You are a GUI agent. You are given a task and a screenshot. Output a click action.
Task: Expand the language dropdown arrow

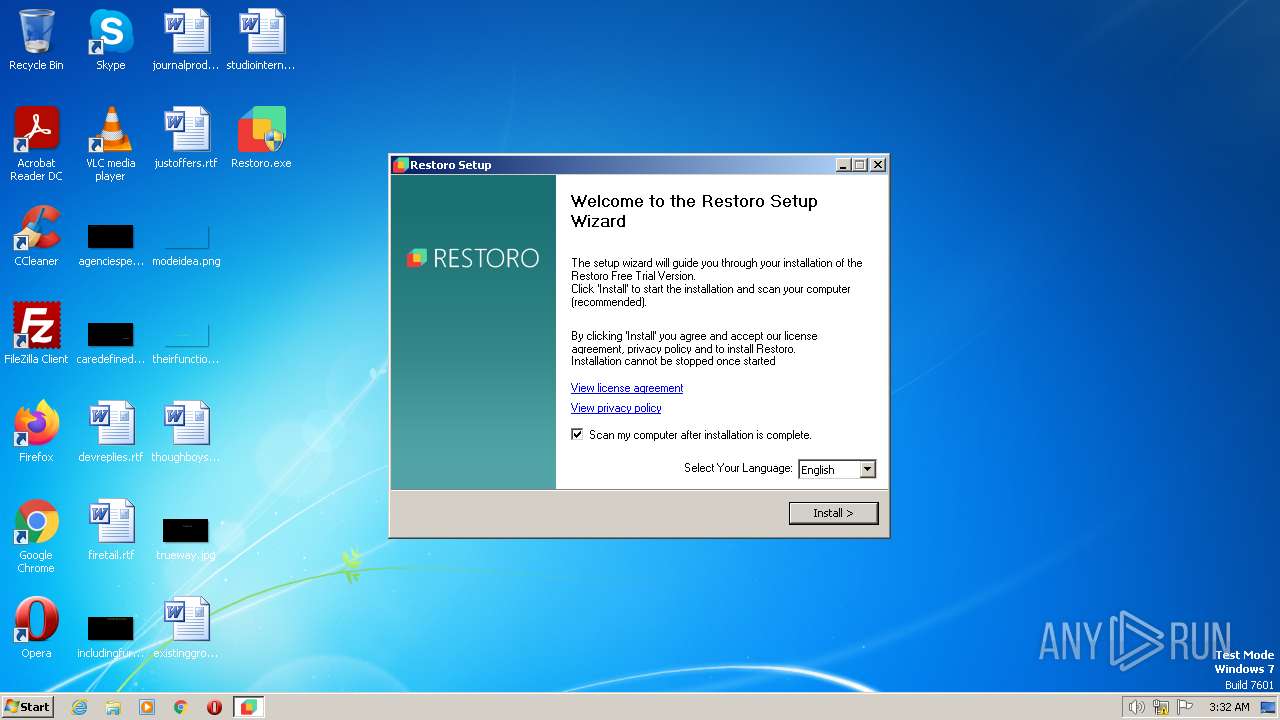(x=867, y=469)
